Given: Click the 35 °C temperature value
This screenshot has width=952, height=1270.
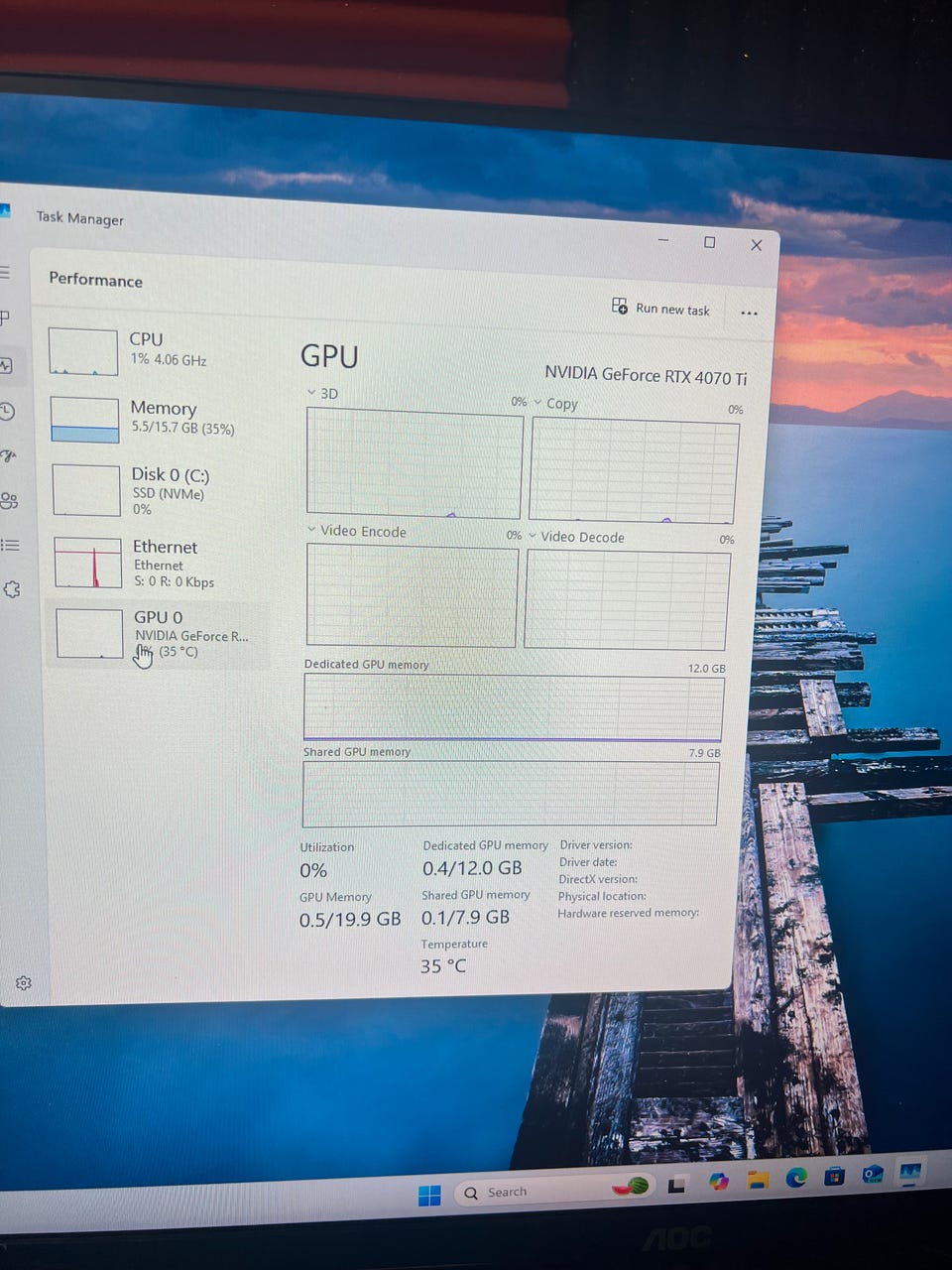Looking at the screenshot, I should click(443, 965).
